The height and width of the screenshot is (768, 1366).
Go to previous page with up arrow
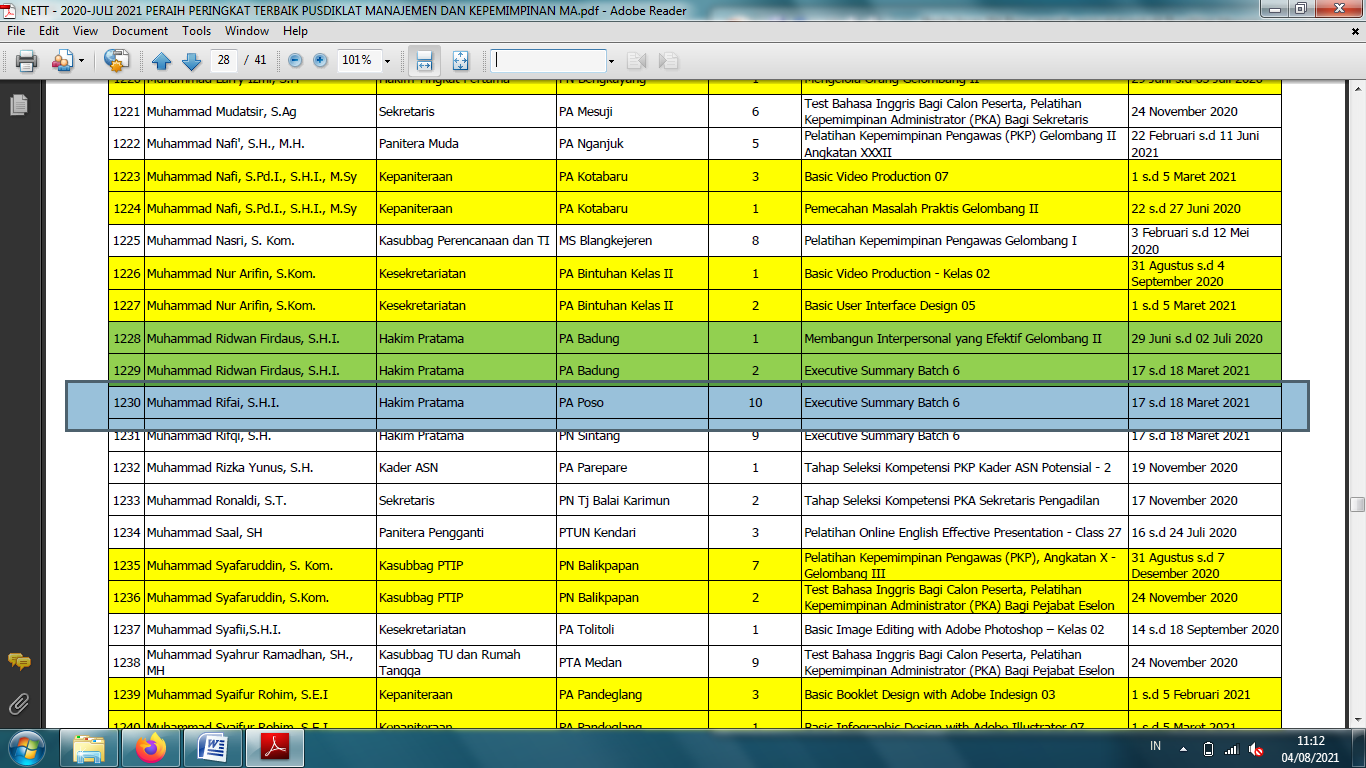pos(162,61)
